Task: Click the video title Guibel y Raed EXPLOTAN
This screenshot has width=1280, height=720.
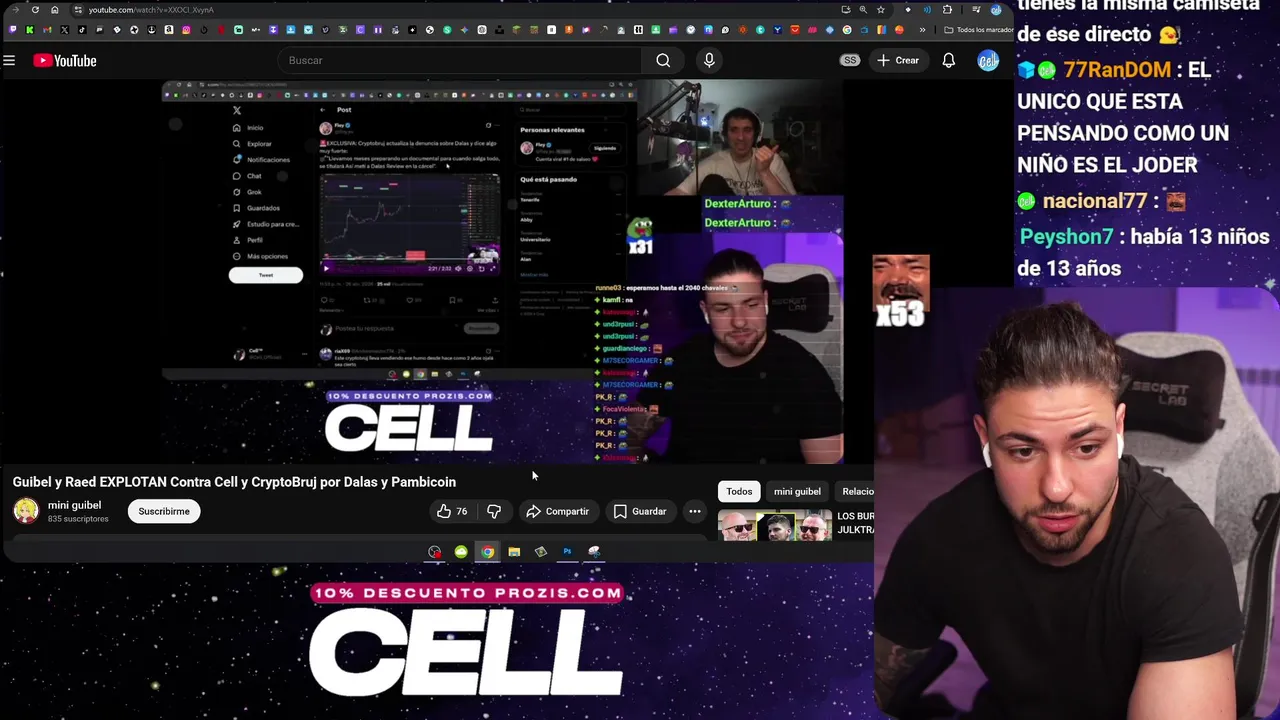Action: (x=234, y=482)
